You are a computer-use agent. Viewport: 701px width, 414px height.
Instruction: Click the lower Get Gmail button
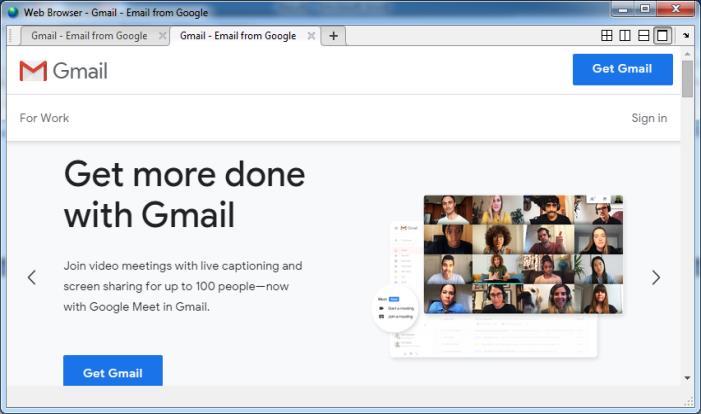click(x=113, y=371)
